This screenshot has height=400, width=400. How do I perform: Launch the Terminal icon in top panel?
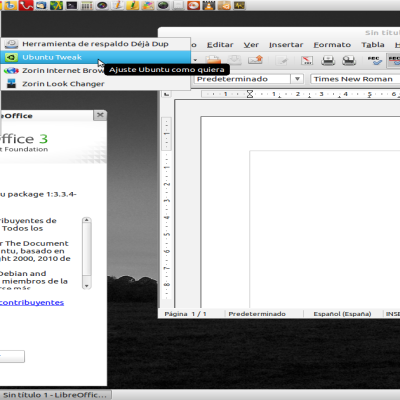[72, 5]
